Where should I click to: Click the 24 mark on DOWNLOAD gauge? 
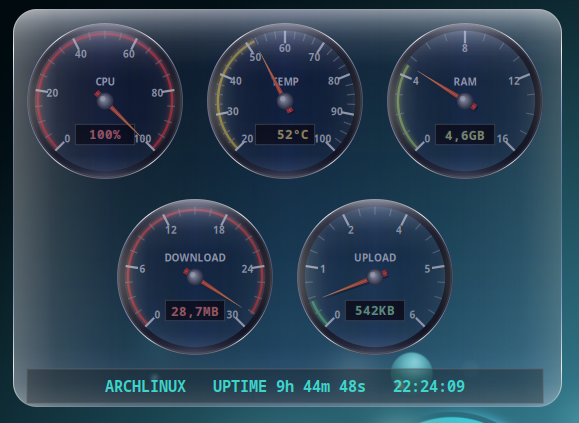pyautogui.click(x=247, y=269)
